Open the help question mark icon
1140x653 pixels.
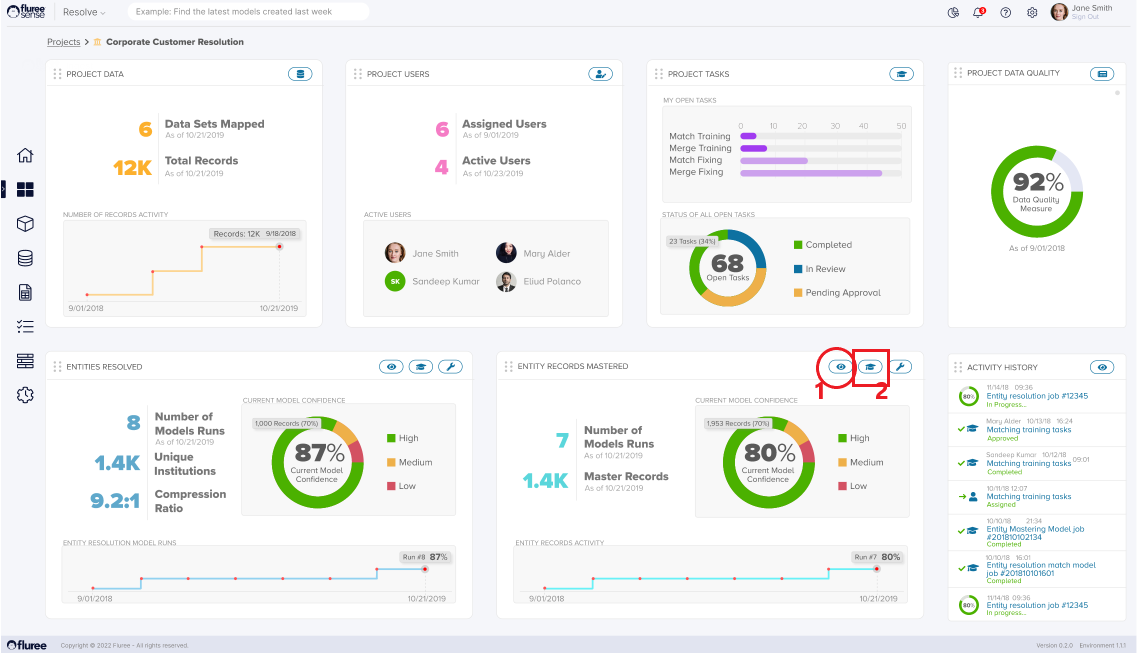[x=1005, y=13]
